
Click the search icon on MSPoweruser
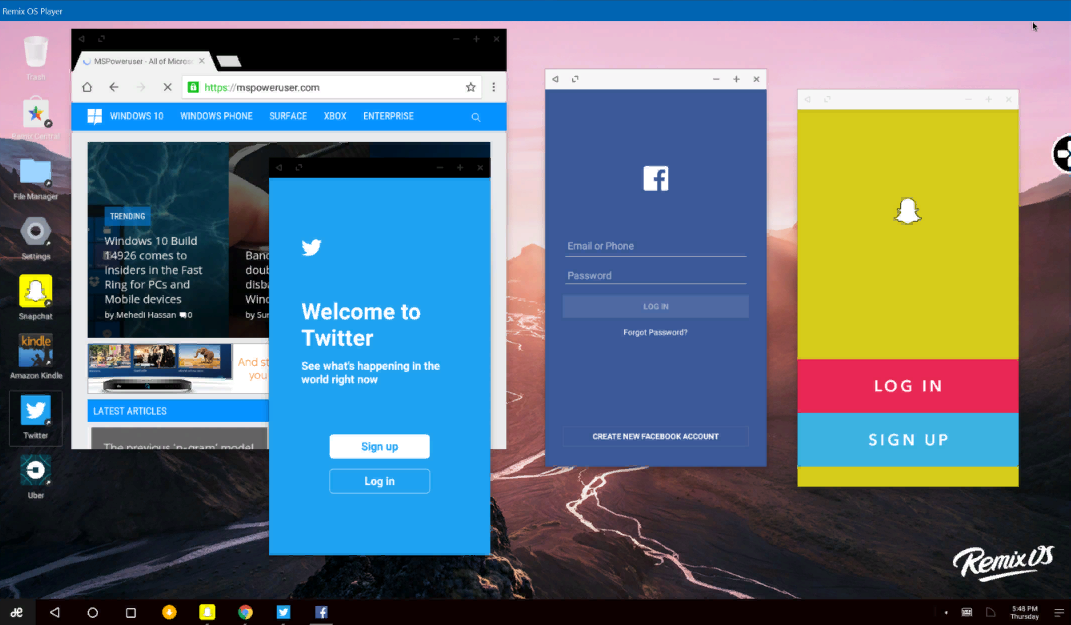click(476, 117)
